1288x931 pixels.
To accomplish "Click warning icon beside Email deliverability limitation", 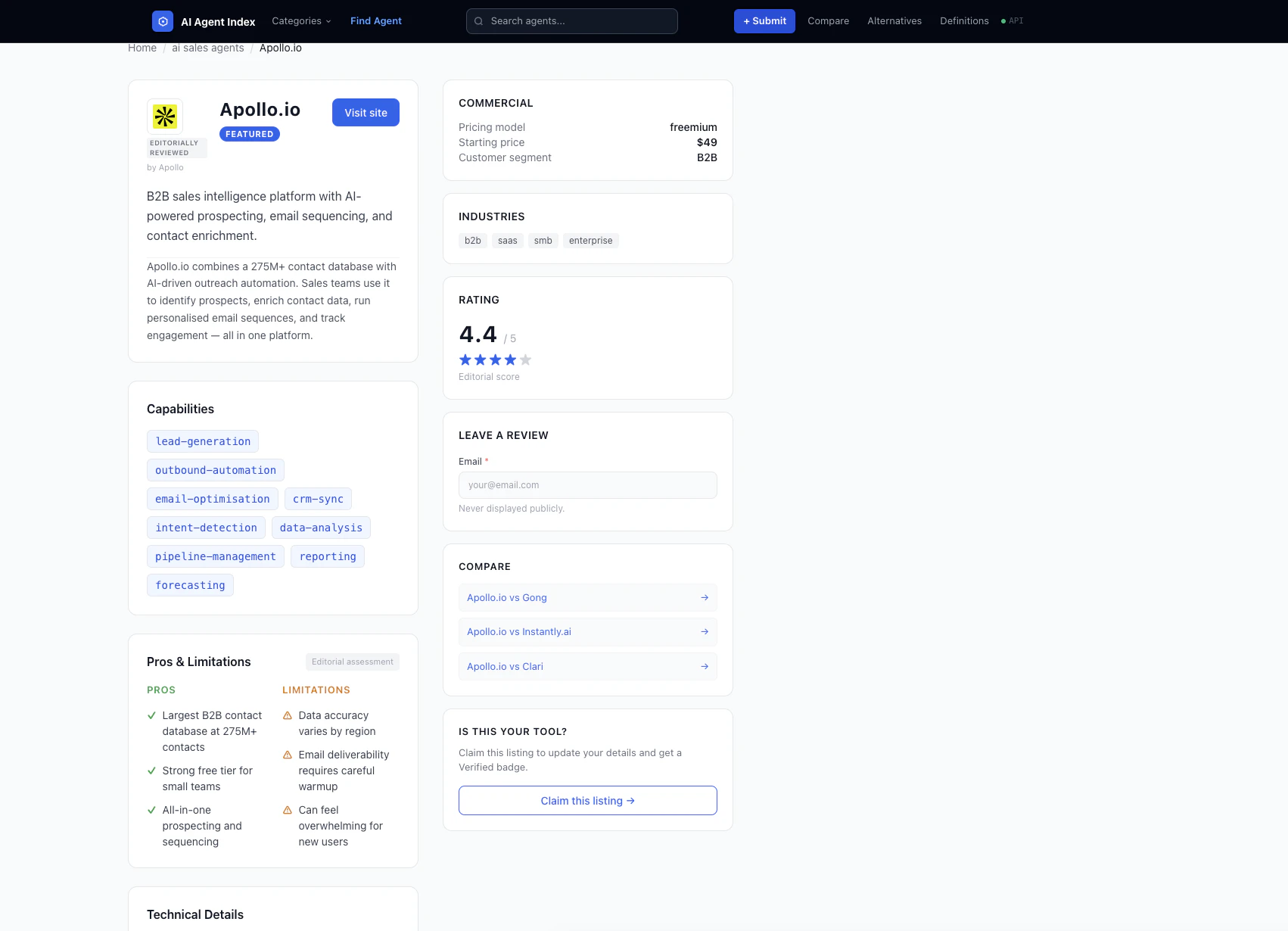I will tap(288, 755).
